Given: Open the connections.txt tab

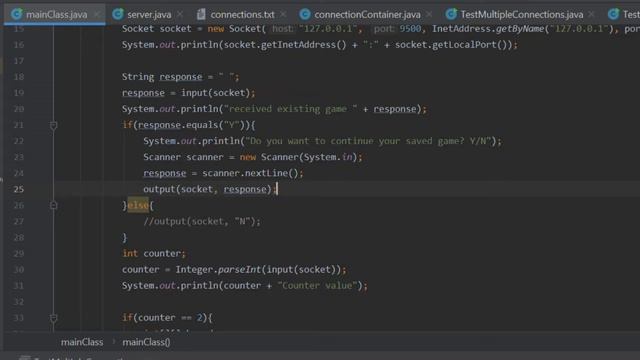Looking at the screenshot, I should tap(242, 15).
